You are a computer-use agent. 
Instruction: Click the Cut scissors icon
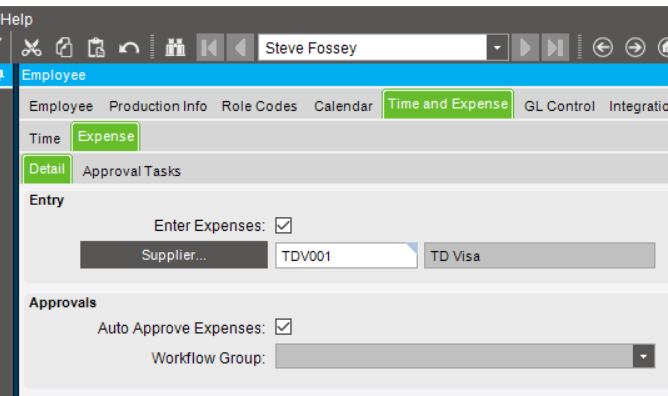[32, 47]
